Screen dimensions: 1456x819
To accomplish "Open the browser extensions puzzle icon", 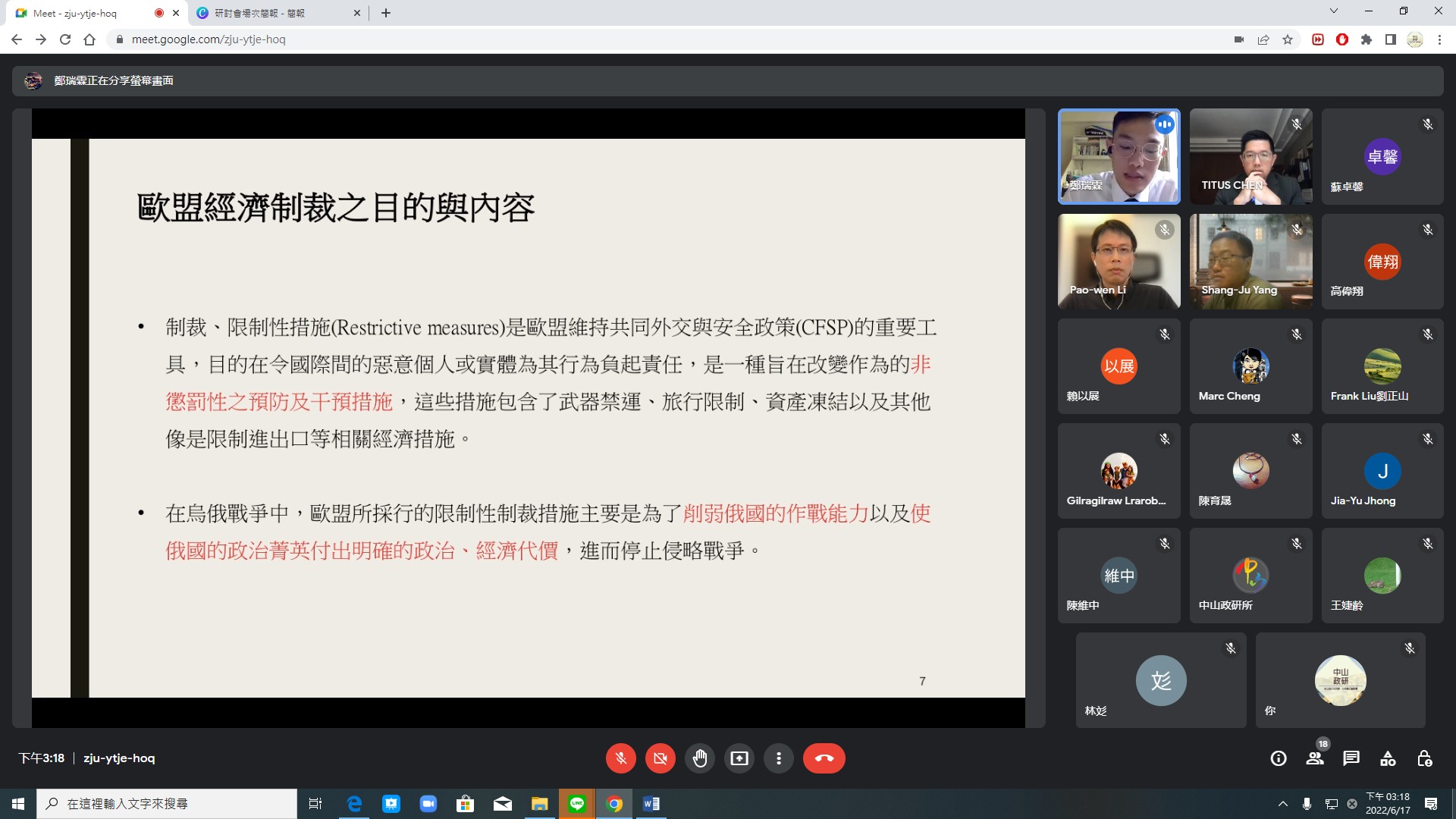I will [1367, 39].
